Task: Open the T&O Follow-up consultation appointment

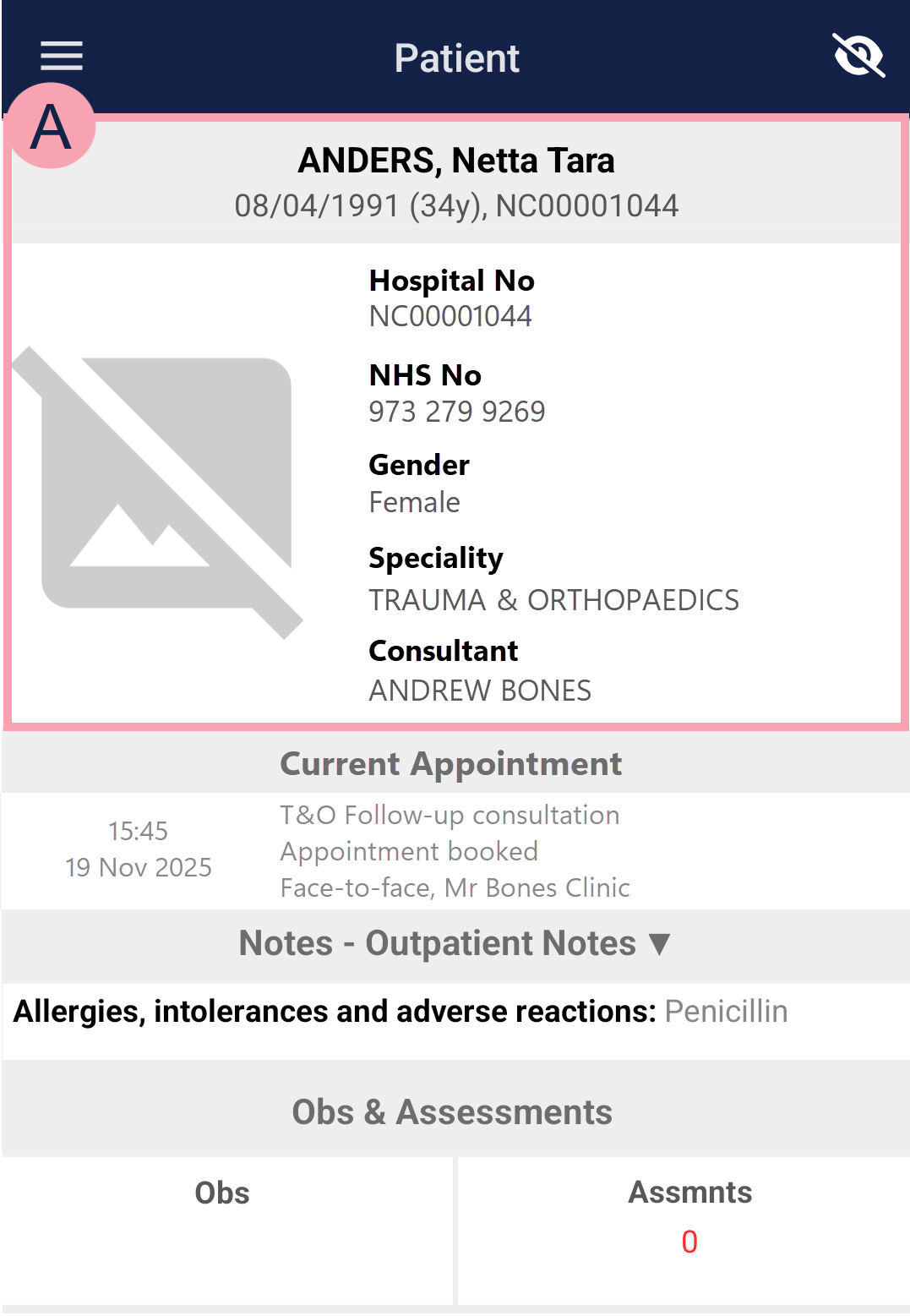Action: 450,816
